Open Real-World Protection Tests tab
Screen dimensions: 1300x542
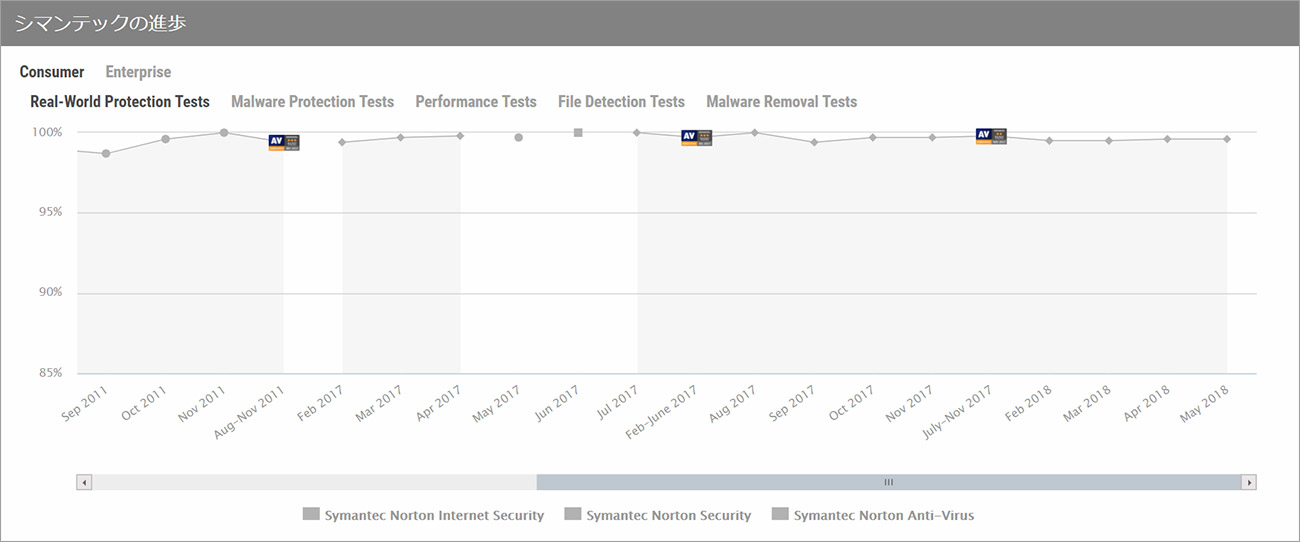click(120, 102)
